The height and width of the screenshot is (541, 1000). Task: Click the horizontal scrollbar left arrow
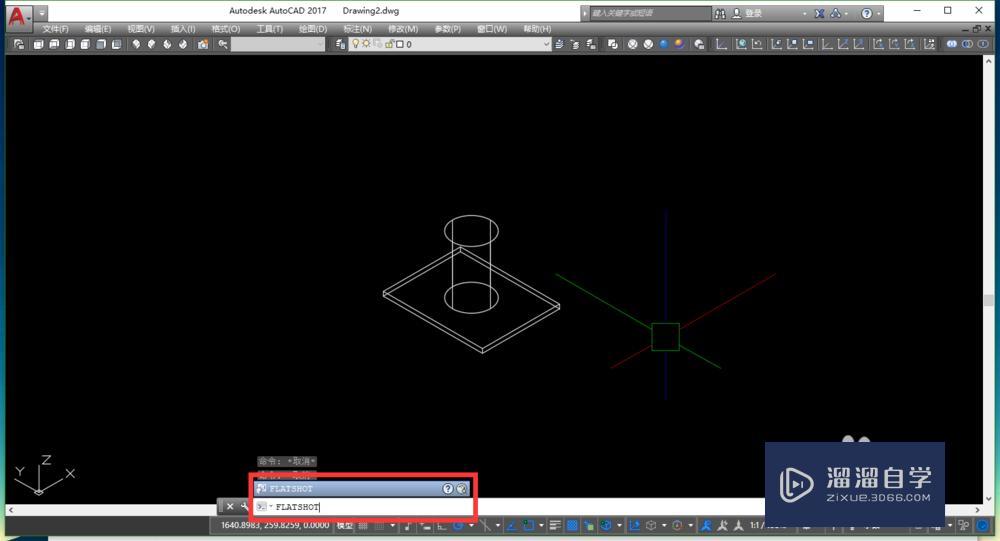[10, 510]
